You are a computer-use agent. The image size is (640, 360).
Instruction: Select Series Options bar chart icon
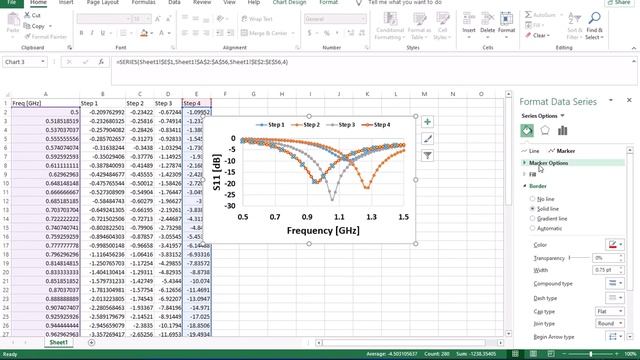[563, 131]
